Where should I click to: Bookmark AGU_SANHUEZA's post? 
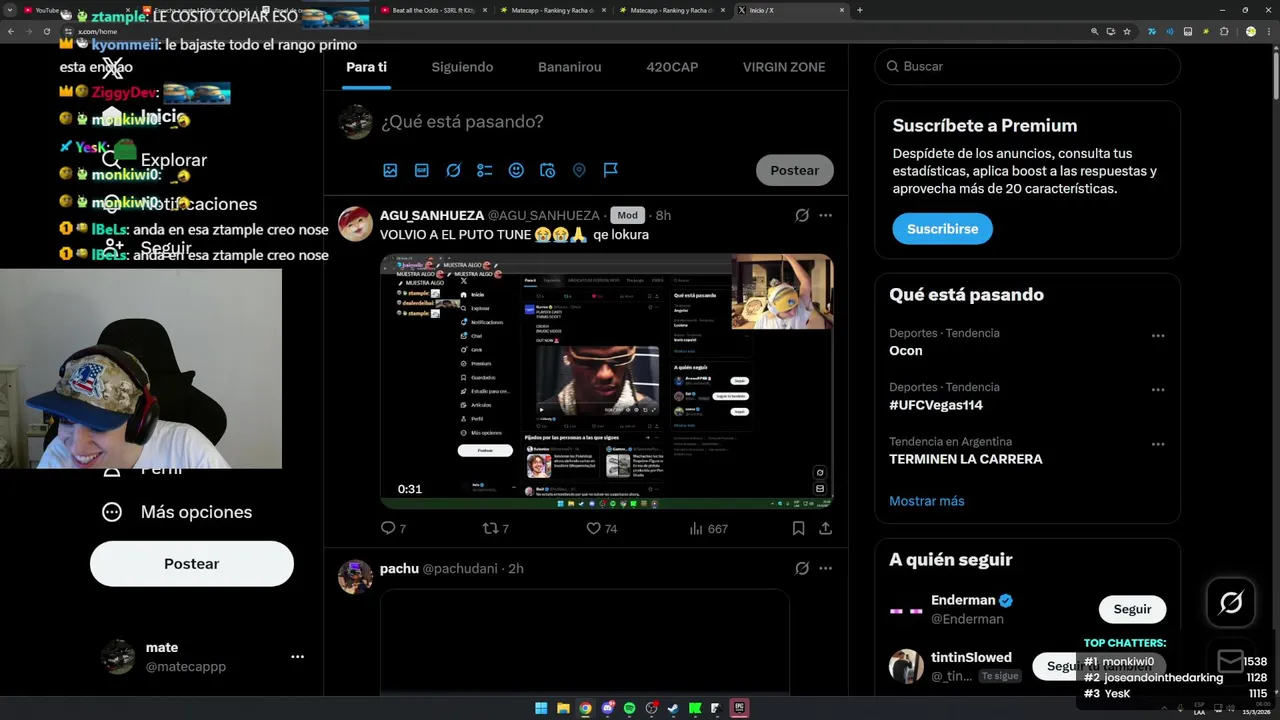point(799,528)
